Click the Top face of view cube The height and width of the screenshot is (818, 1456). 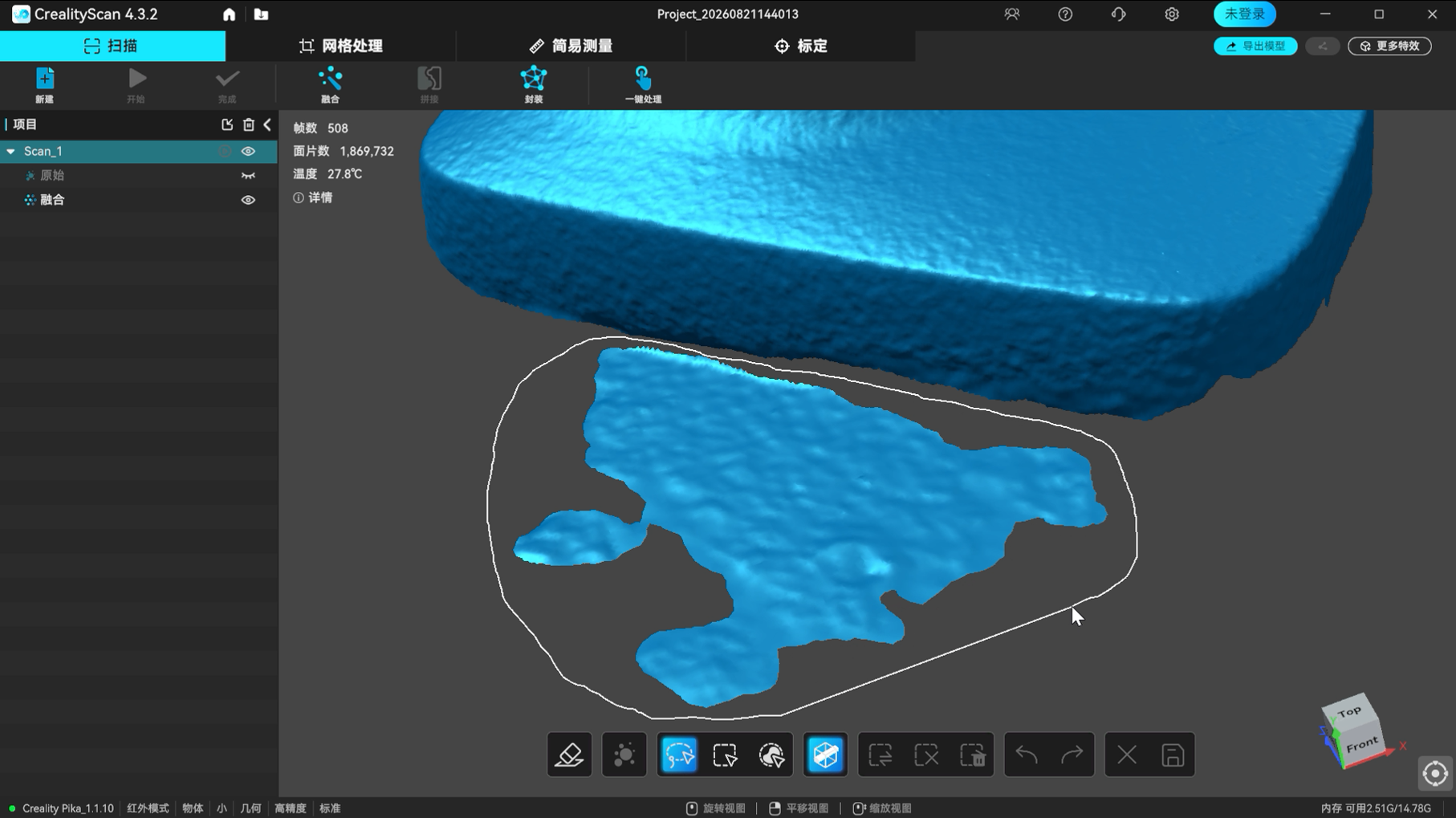[x=1350, y=711]
